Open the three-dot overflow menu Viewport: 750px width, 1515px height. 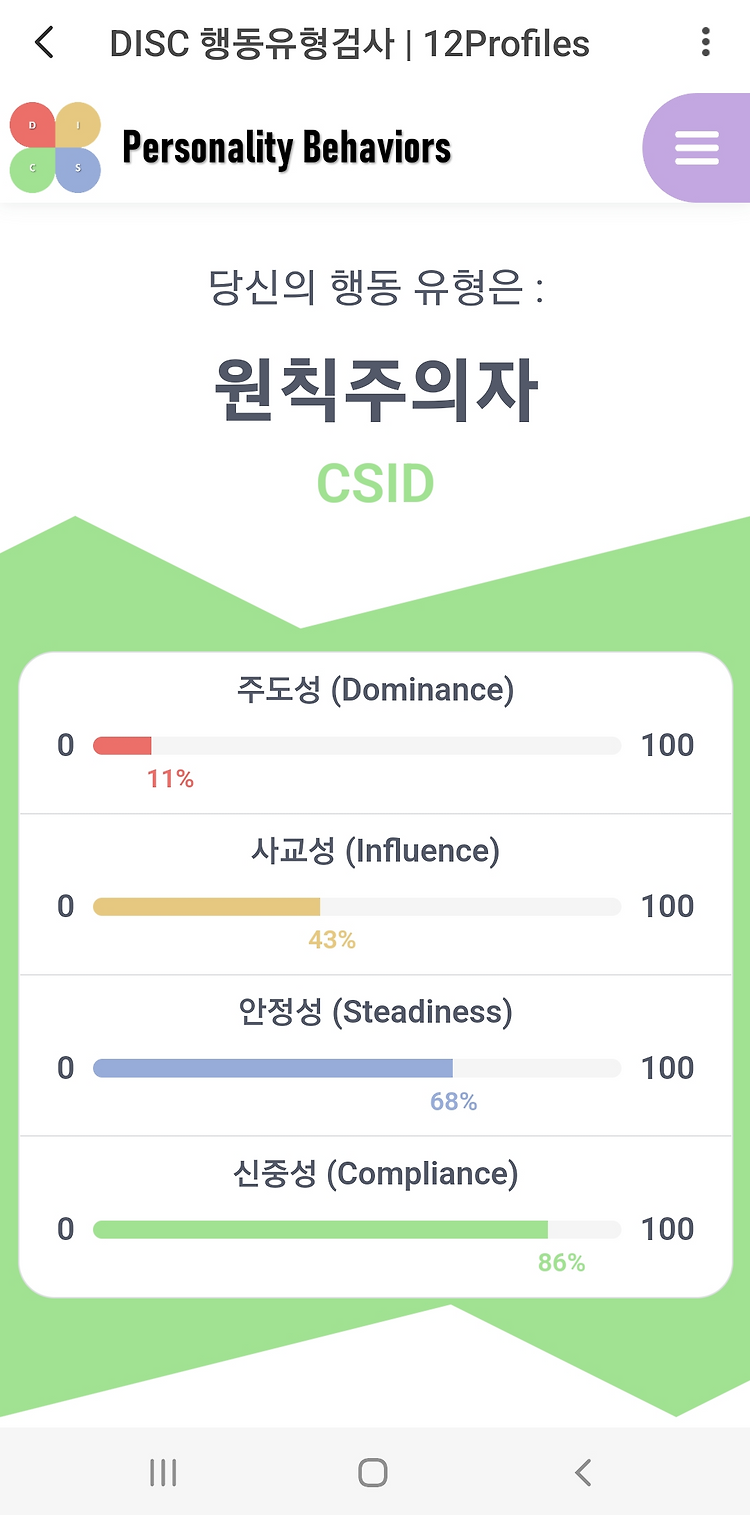(706, 42)
